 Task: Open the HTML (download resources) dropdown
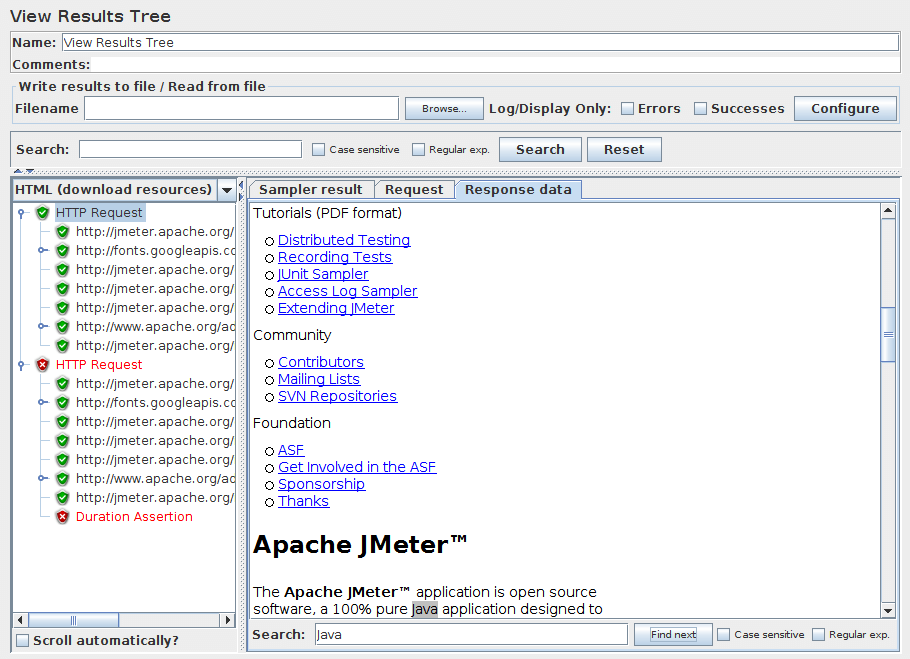(227, 189)
